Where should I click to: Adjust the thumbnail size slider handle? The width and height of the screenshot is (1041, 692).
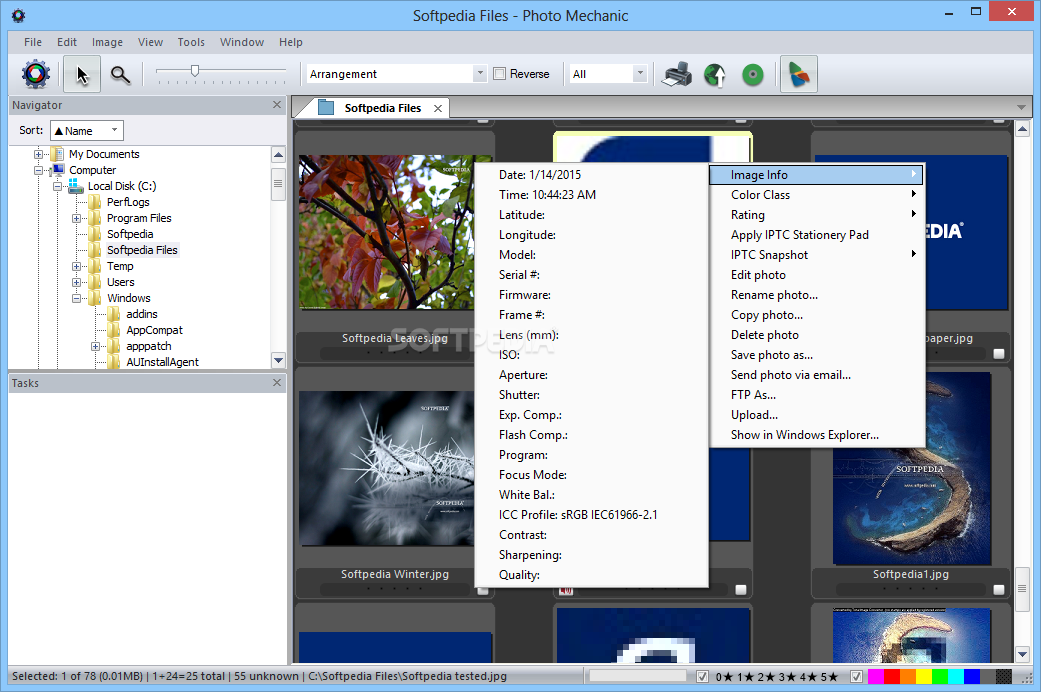tap(195, 70)
